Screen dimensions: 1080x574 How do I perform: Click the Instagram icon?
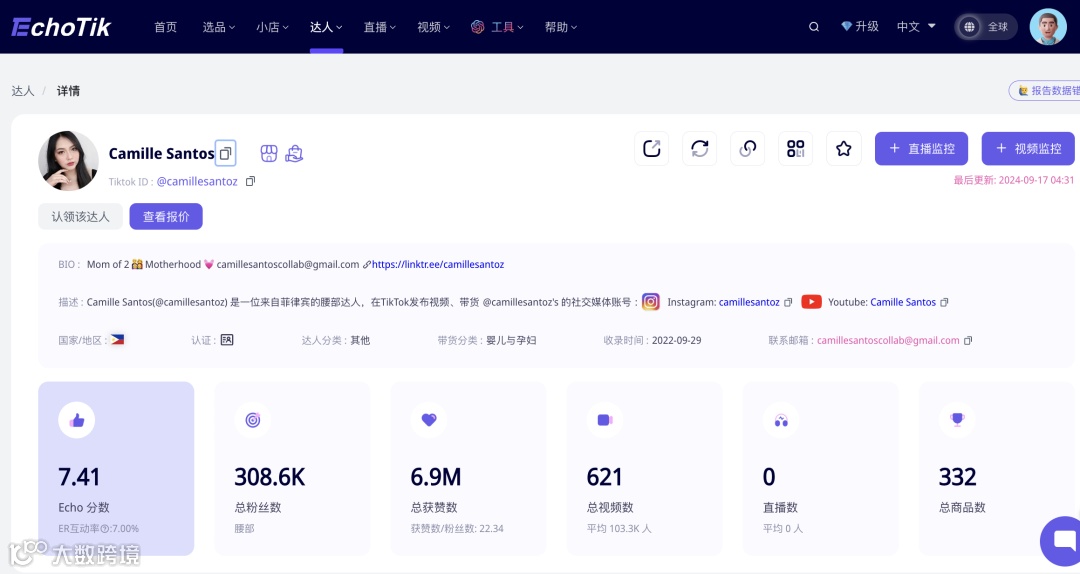click(651, 302)
